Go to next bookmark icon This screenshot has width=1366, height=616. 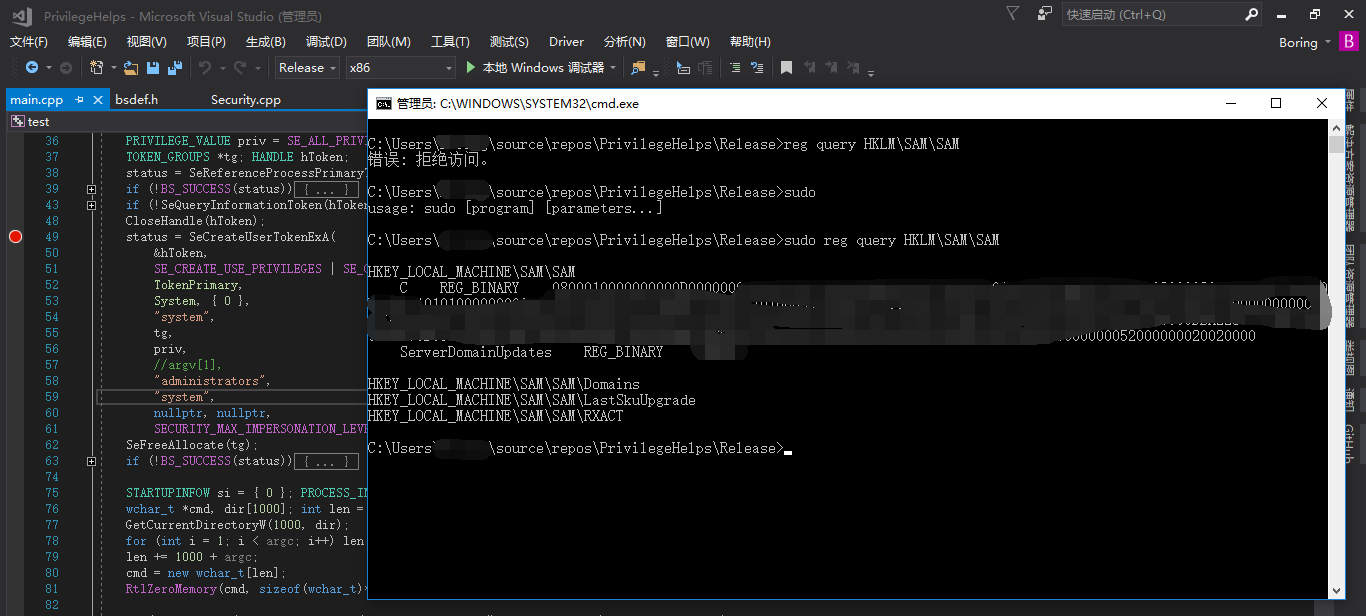click(x=830, y=68)
